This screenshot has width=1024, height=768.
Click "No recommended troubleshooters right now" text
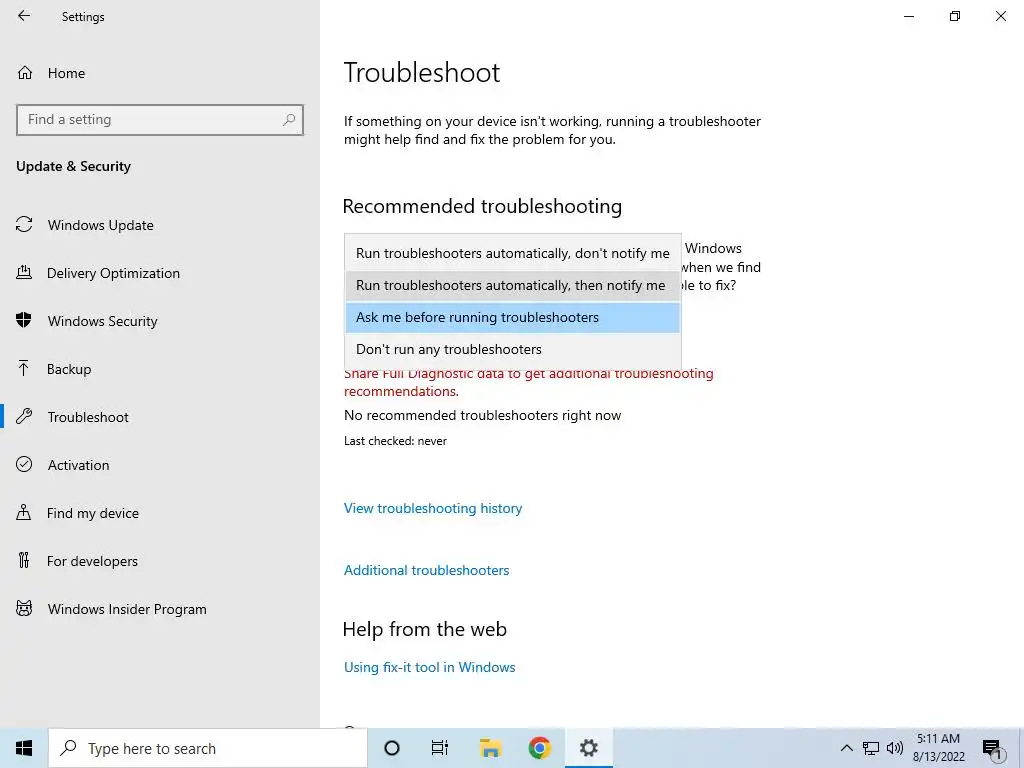pos(483,415)
